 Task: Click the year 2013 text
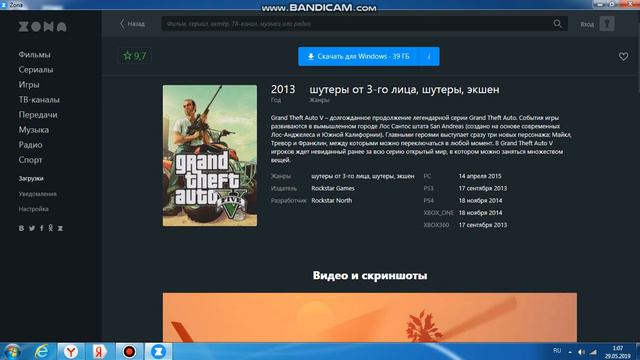tap(283, 89)
